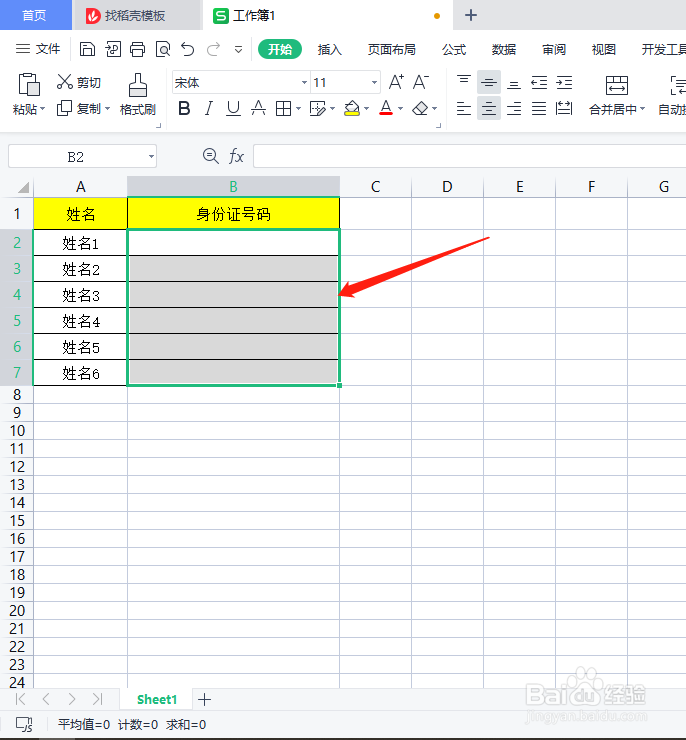The width and height of the screenshot is (686, 740).
Task: Expand 粘贴 paste options arrow
Action: tap(42, 109)
